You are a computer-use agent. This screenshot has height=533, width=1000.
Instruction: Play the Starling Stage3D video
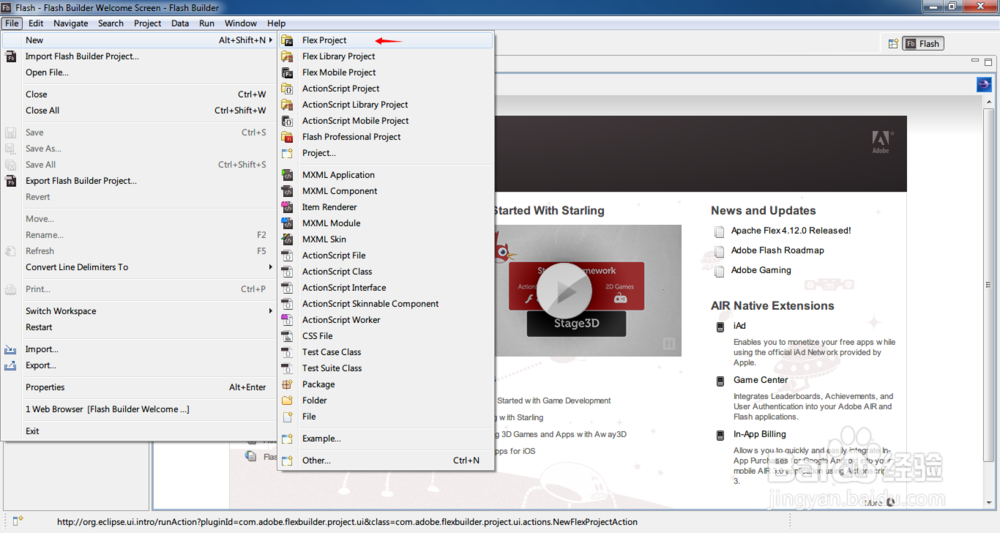pos(564,291)
